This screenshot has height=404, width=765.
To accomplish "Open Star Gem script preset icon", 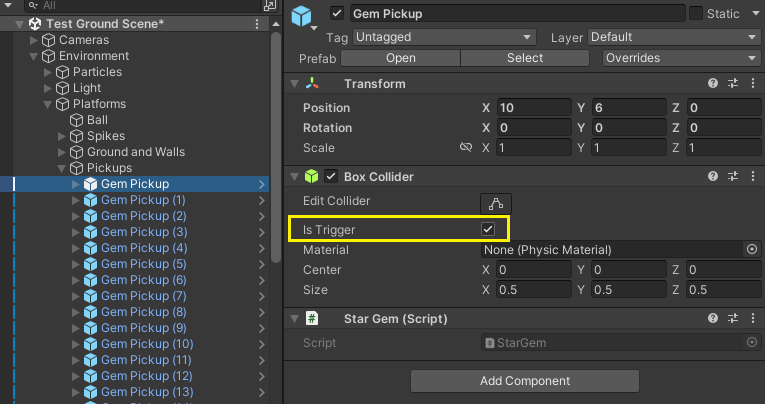I will click(733, 319).
